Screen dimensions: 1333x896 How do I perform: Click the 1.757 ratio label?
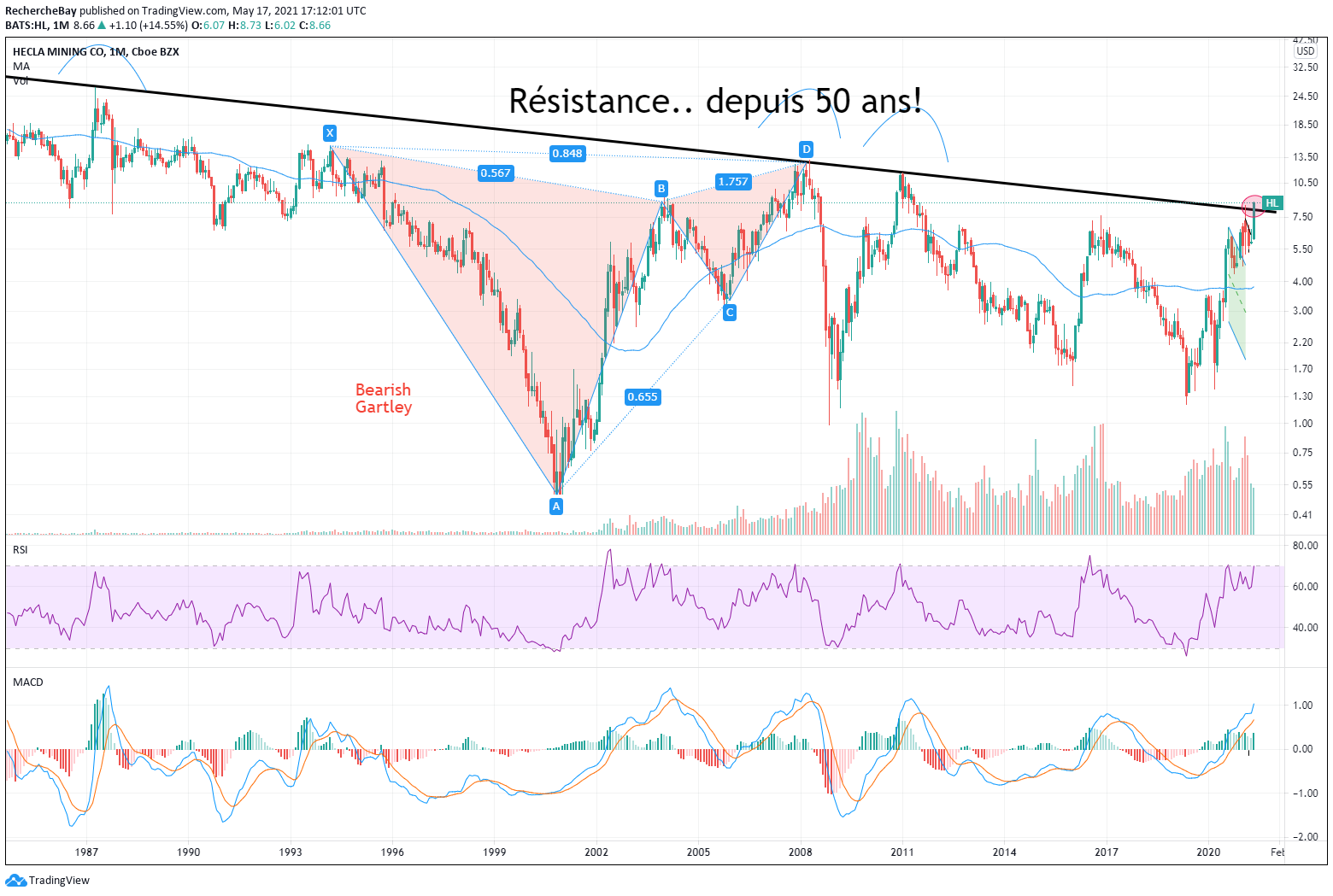pos(733,181)
